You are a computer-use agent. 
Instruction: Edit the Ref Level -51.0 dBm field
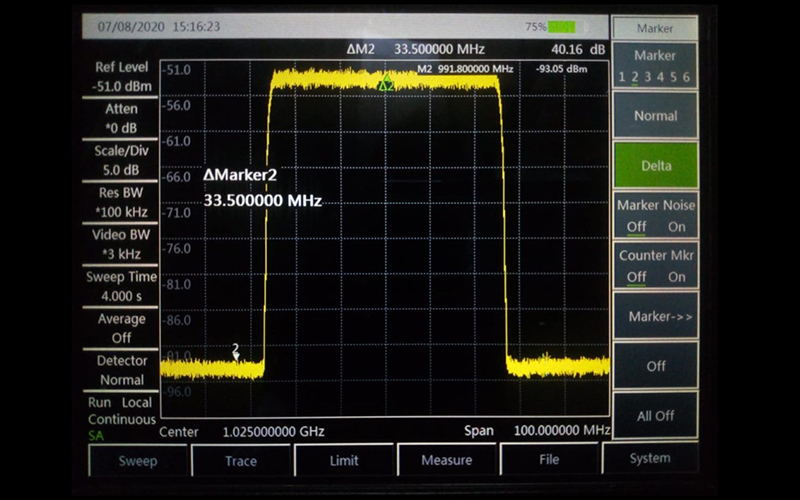(121, 77)
